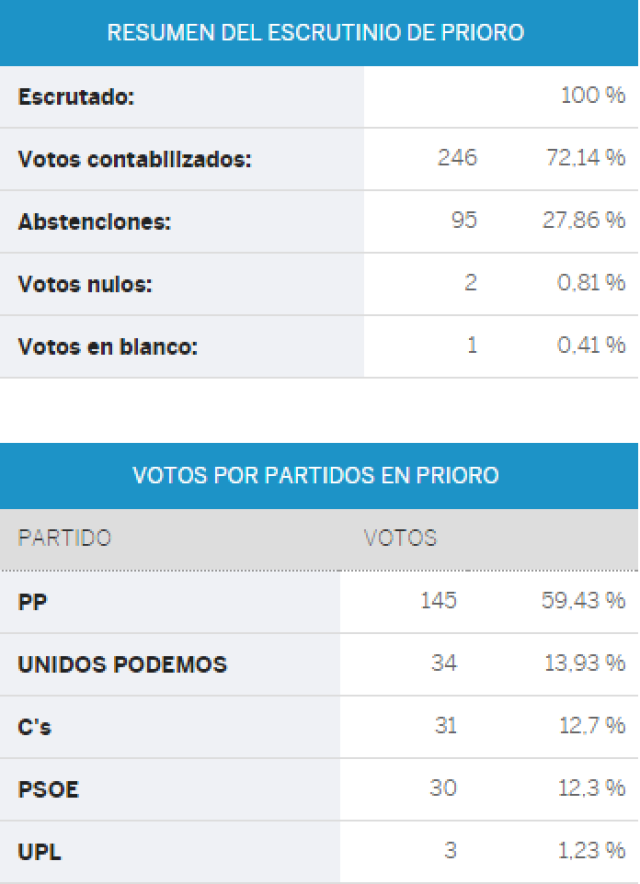This screenshot has width=640, height=884.
Task: Select the Escrutado row label
Action: click(x=76, y=97)
